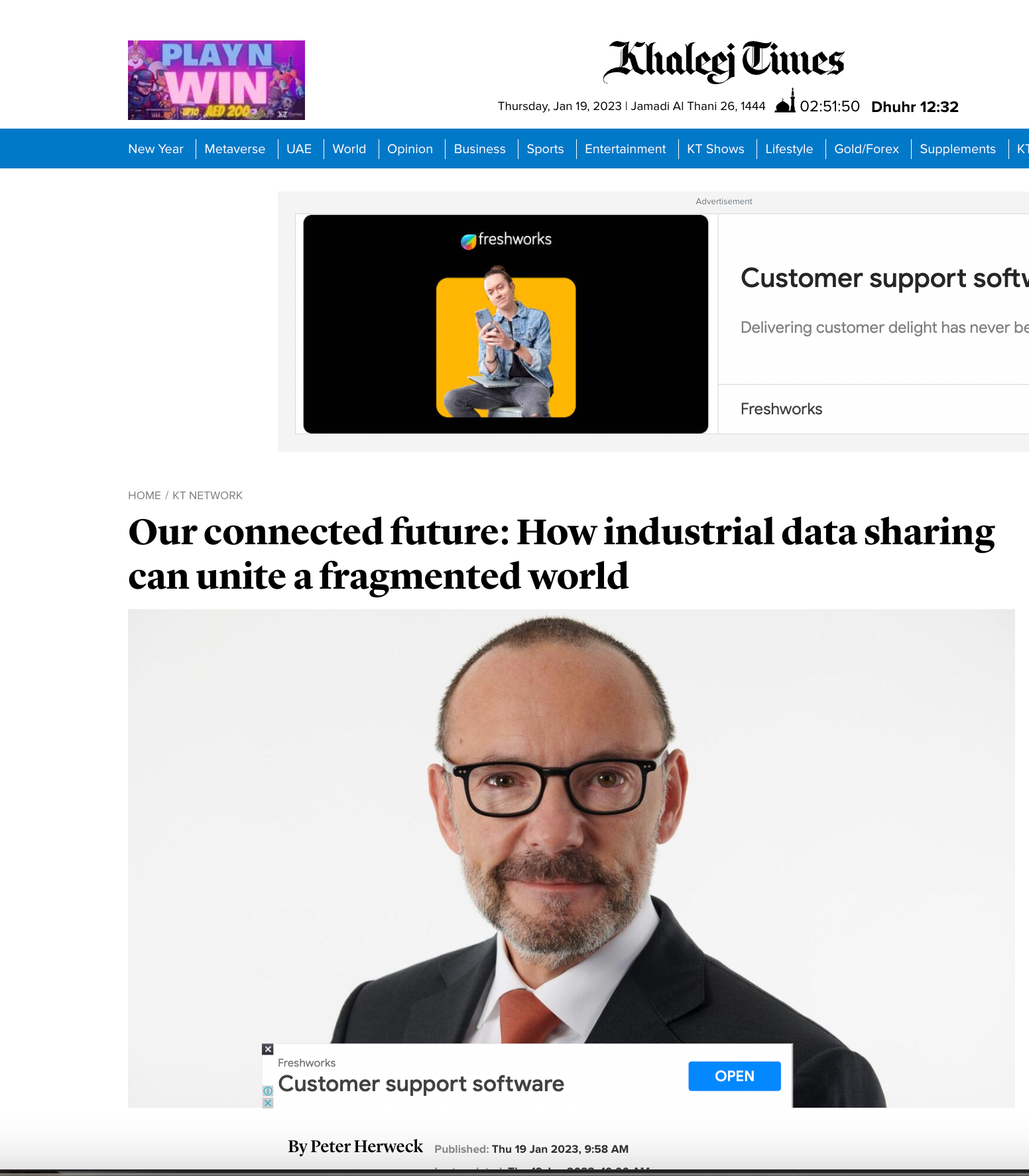1029x1176 pixels.
Task: Click the mosque prayer time icon
Action: (x=786, y=101)
